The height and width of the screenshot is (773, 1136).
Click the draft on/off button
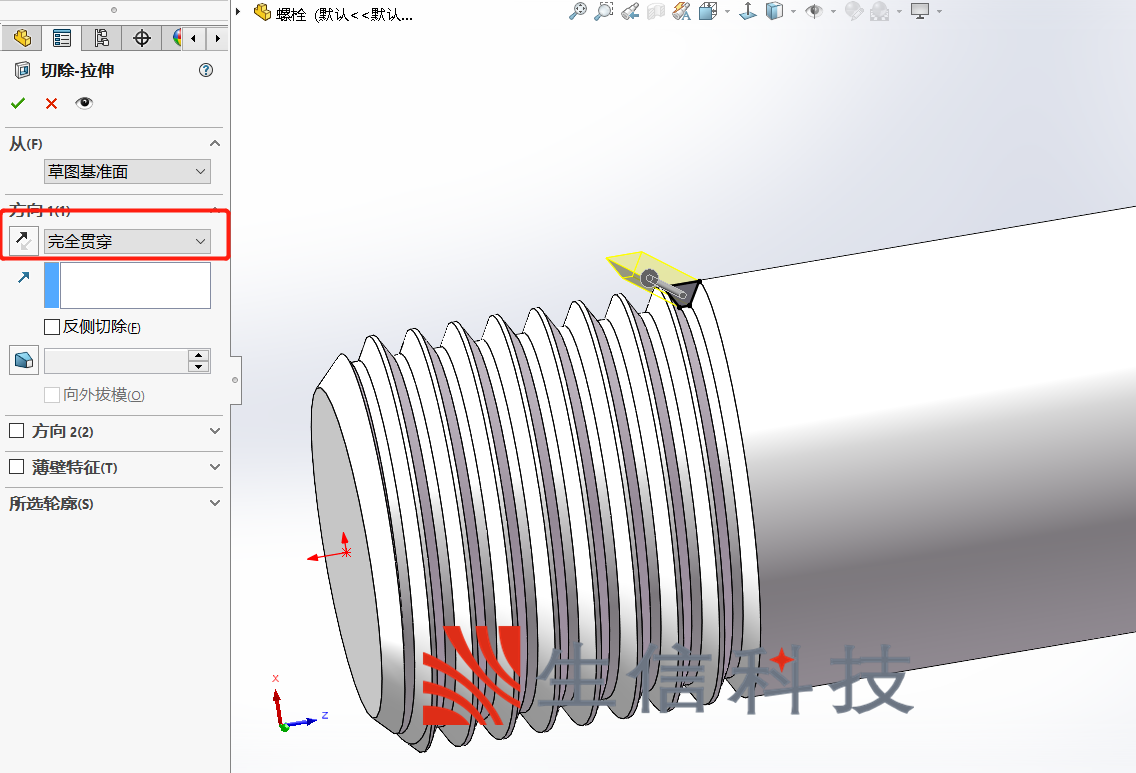point(23,360)
